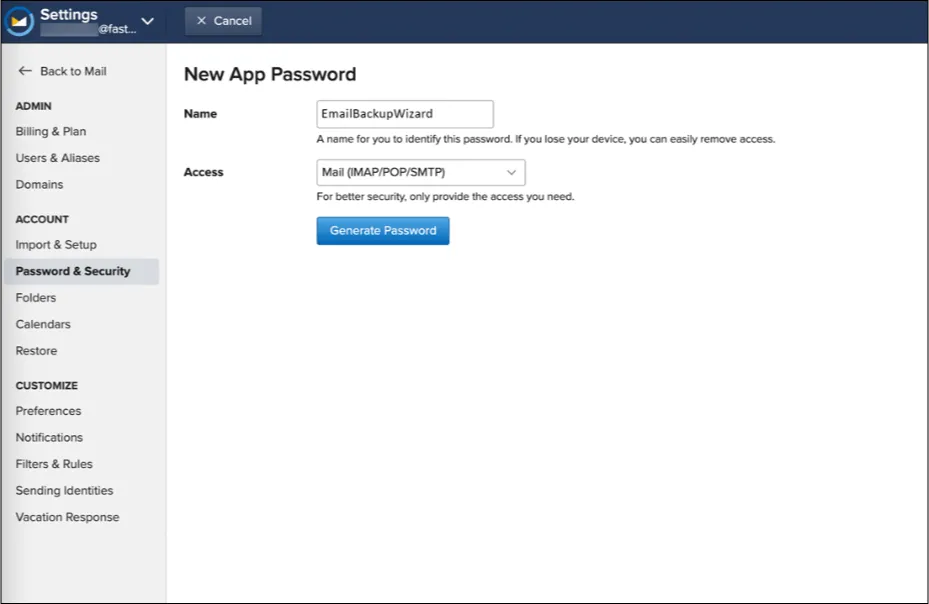
Task: Open the Restore page
Action: pyautogui.click(x=36, y=351)
